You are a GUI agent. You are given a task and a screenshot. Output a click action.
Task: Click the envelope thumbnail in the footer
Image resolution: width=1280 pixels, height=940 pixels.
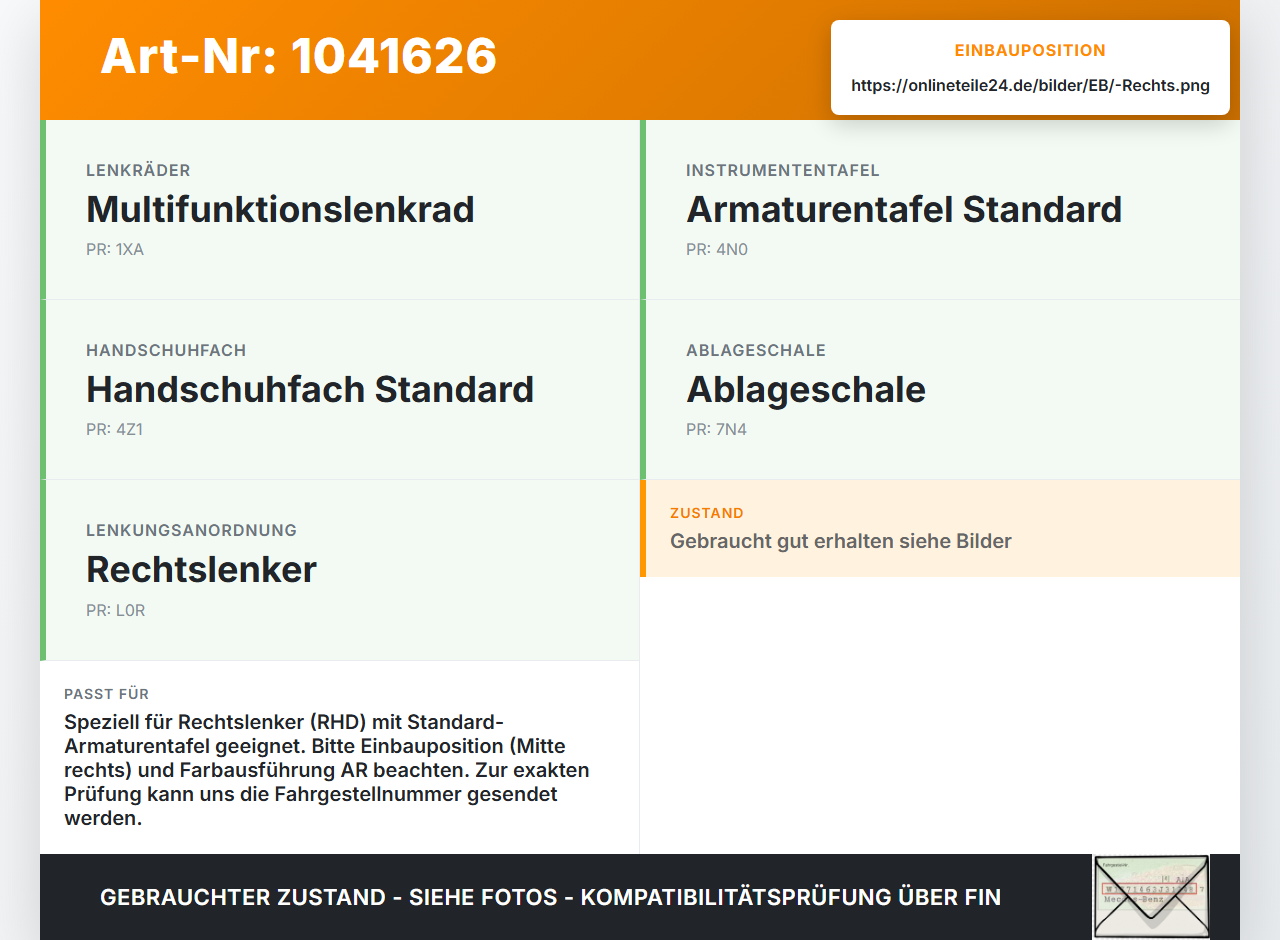(x=1151, y=897)
